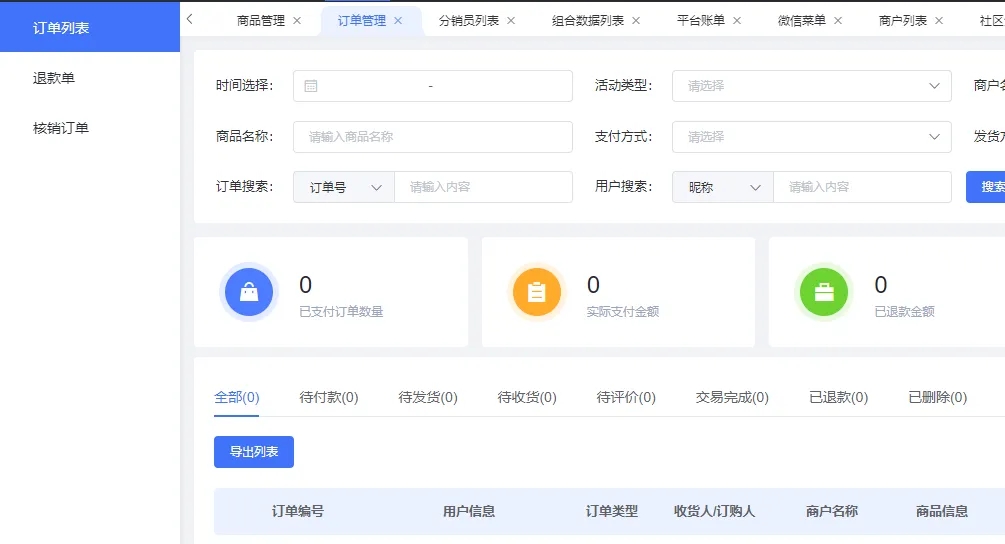Expand the 昵称 user search dropdown

[x=723, y=187]
